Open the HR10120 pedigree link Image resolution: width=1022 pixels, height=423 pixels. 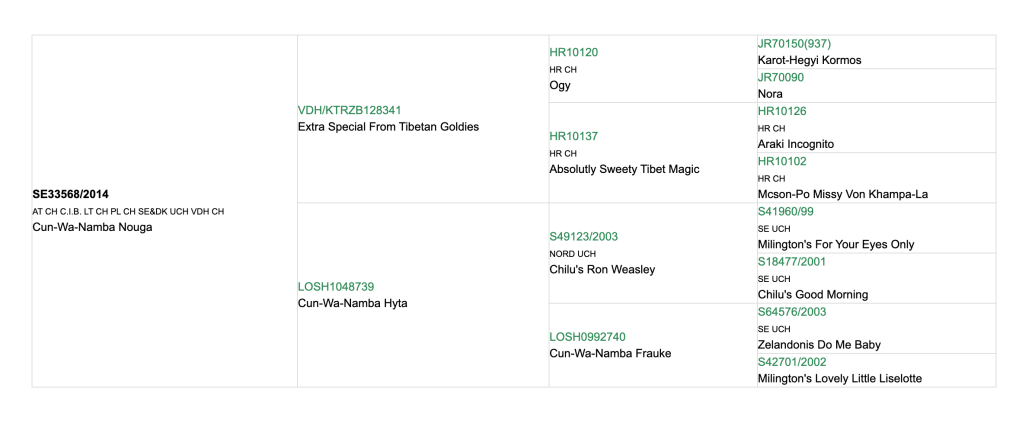click(x=573, y=52)
